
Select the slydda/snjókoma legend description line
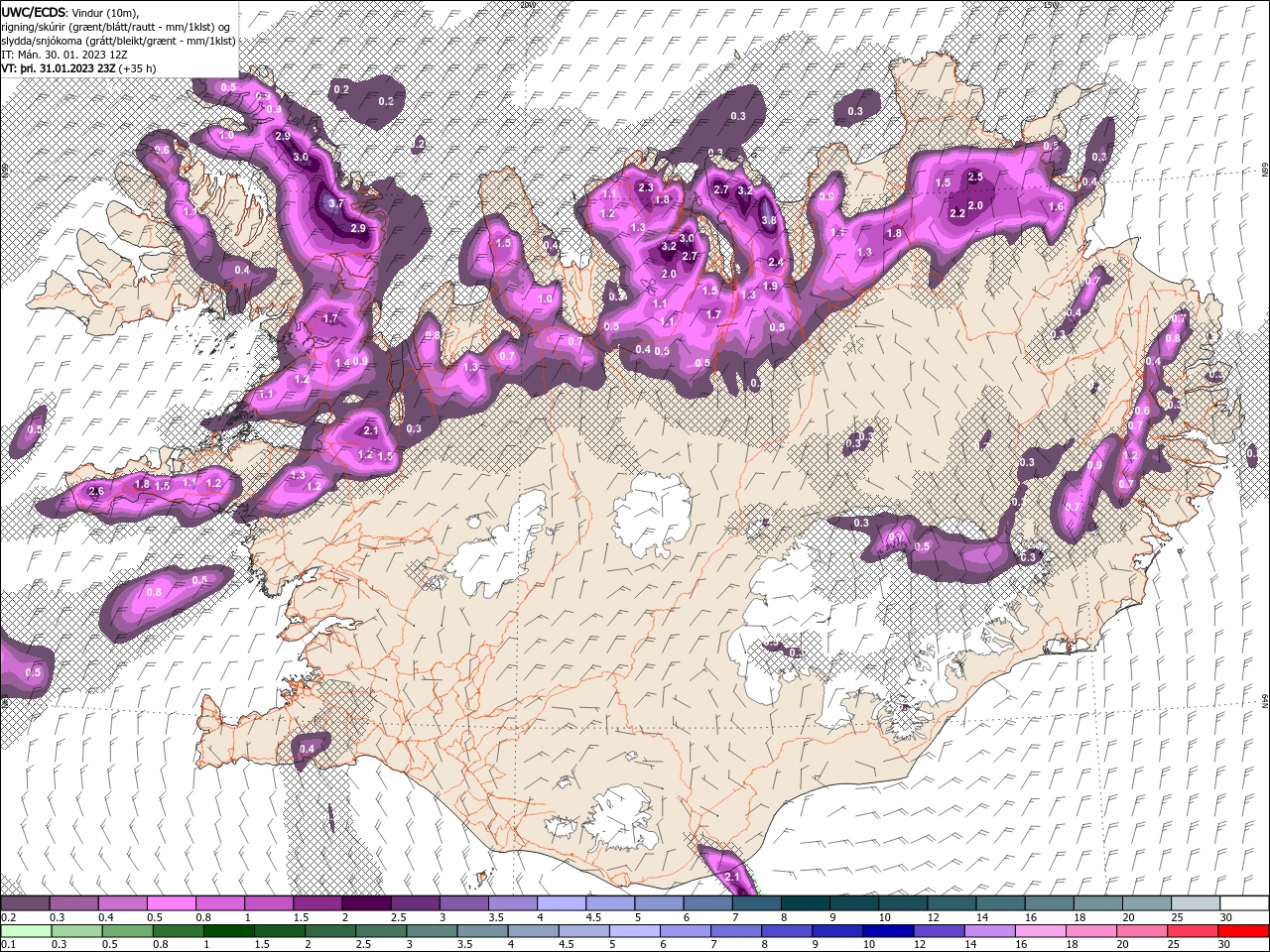point(117,41)
